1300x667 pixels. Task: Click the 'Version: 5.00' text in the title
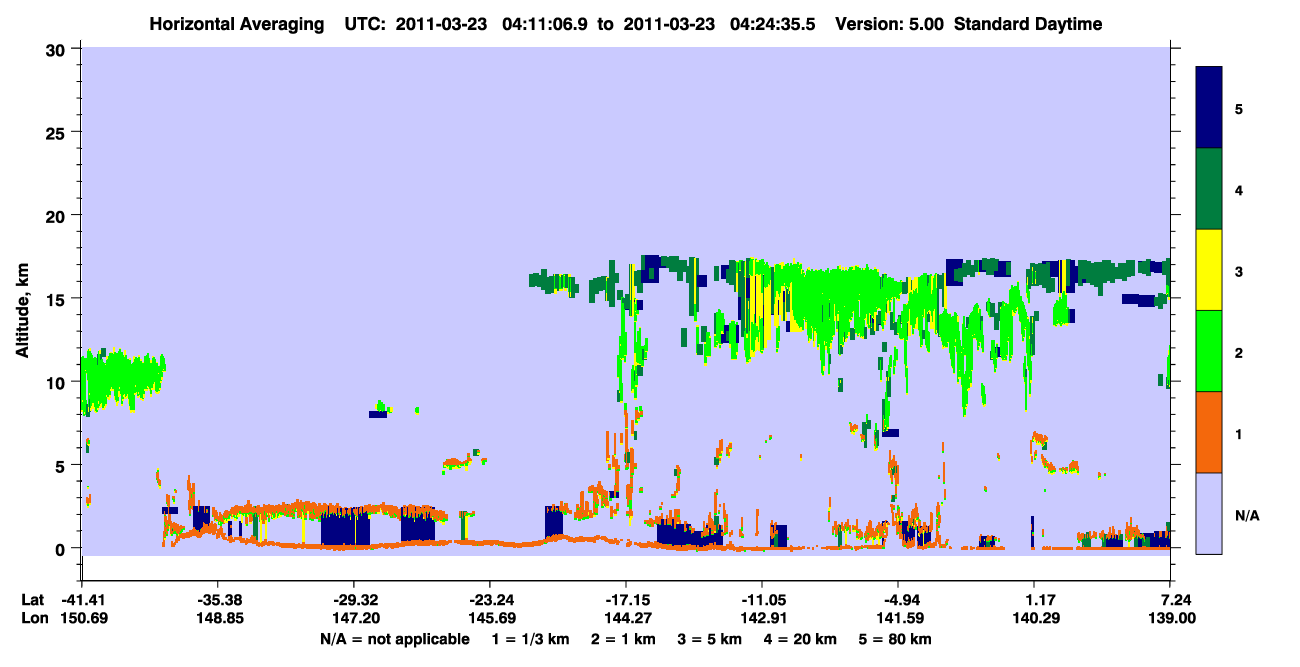tap(889, 24)
